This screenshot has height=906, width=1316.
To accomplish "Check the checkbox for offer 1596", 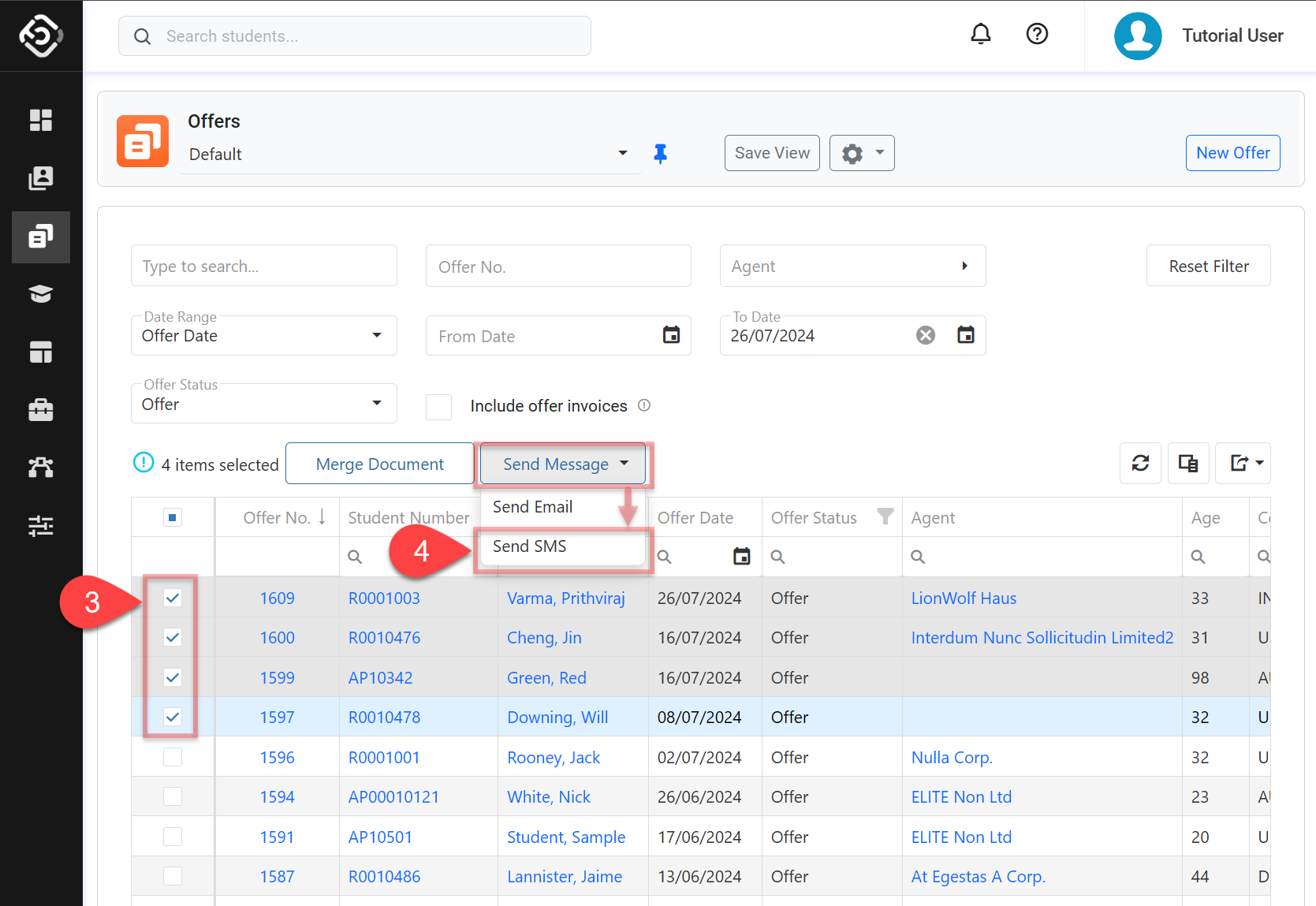I will (x=173, y=757).
